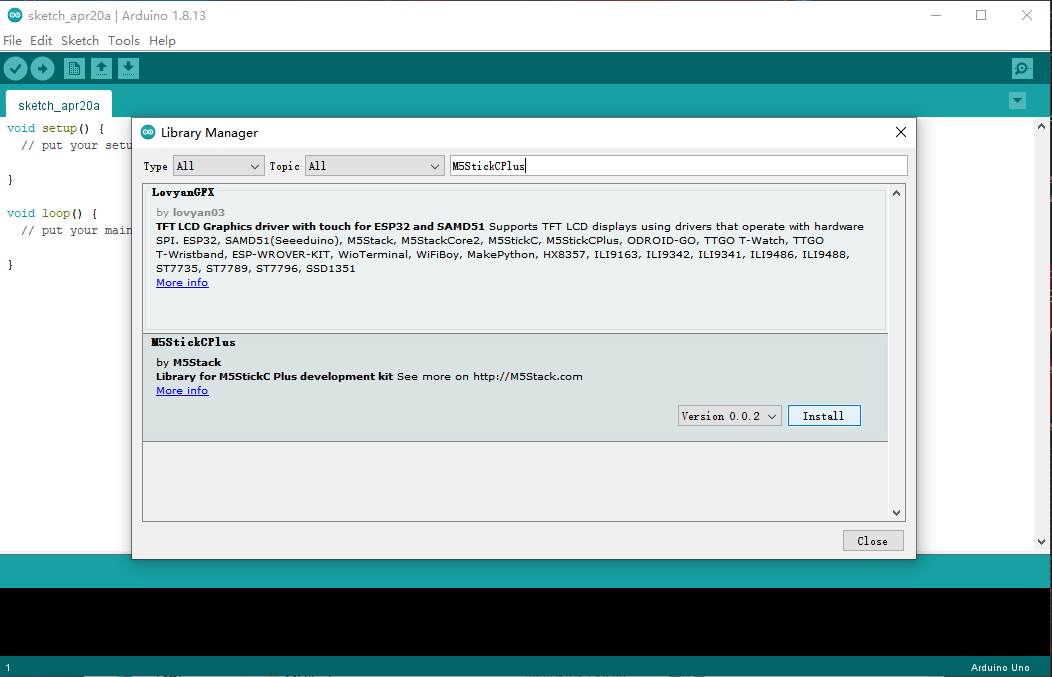Image resolution: width=1052 pixels, height=677 pixels.
Task: Click the Arduino logo in main title bar
Action: click(14, 15)
